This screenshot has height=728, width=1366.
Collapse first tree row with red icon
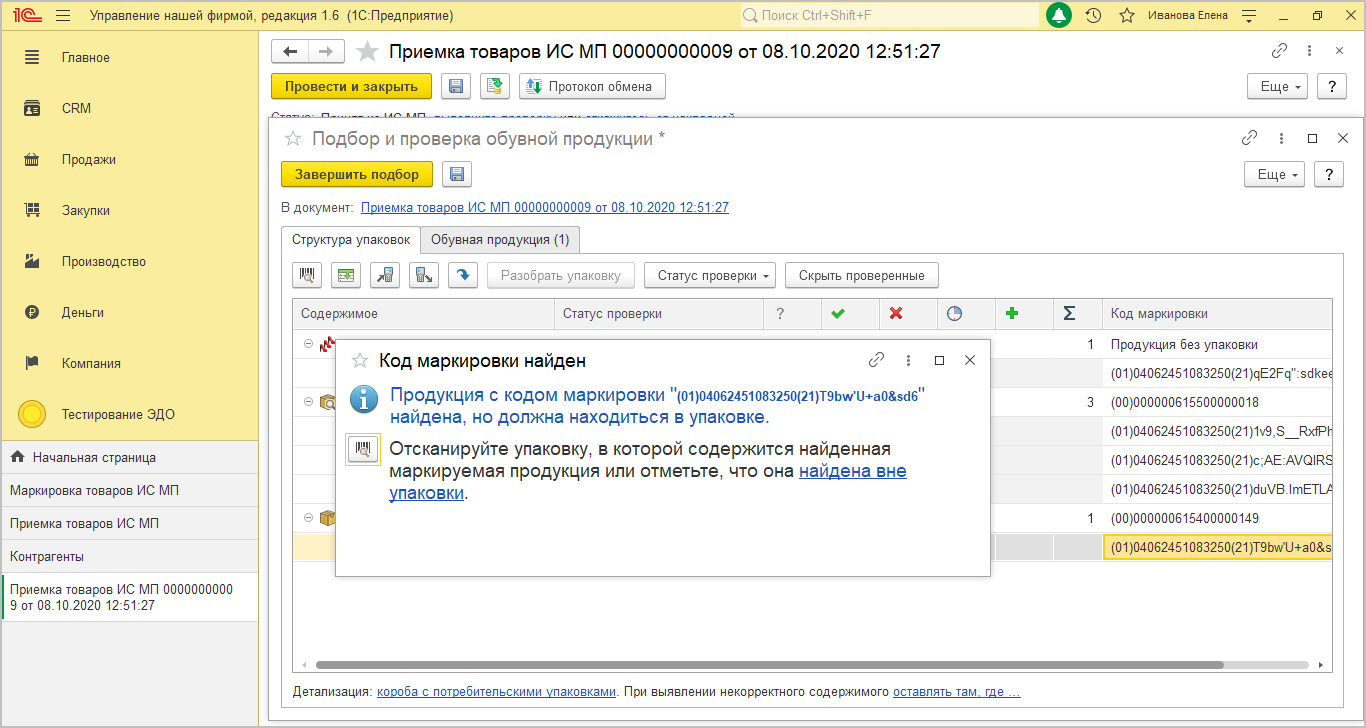pos(308,344)
